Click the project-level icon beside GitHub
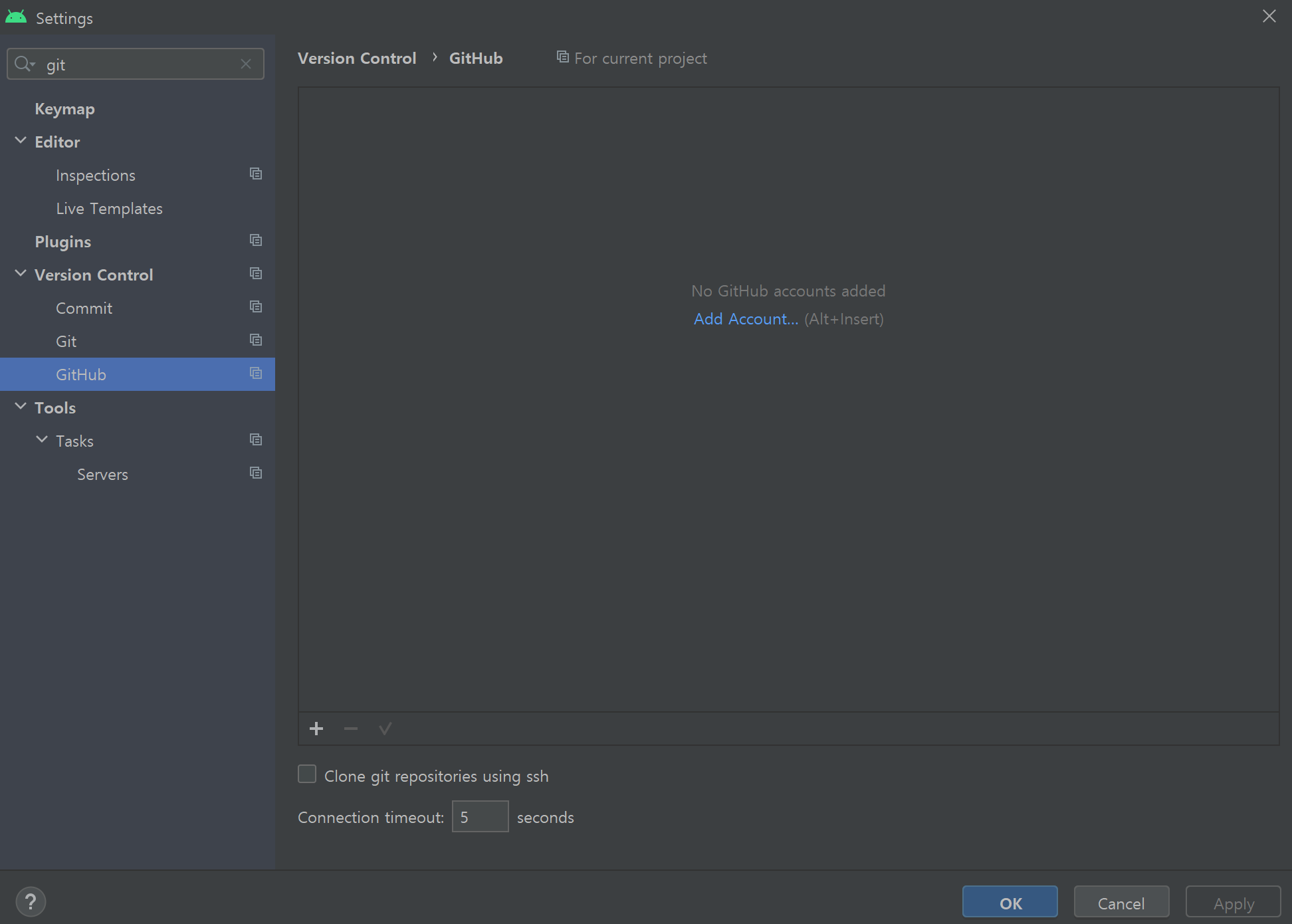This screenshot has width=1292, height=924. 256,374
